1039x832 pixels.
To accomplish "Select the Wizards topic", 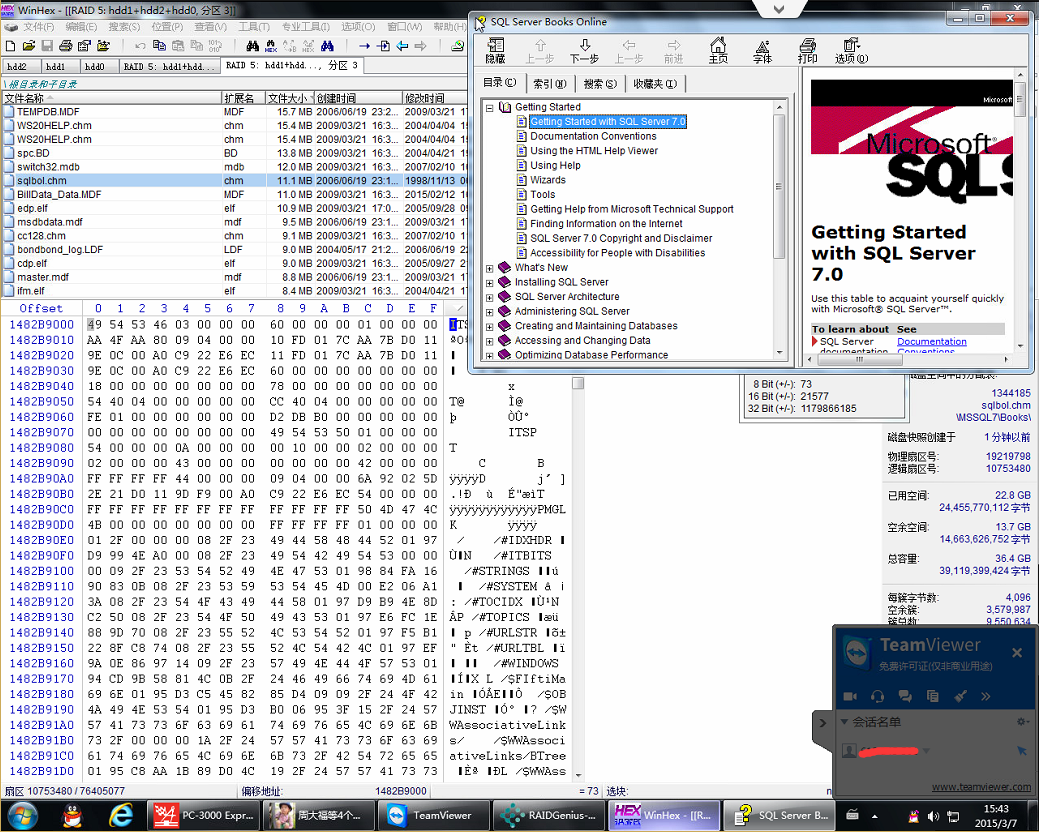I will coord(548,180).
